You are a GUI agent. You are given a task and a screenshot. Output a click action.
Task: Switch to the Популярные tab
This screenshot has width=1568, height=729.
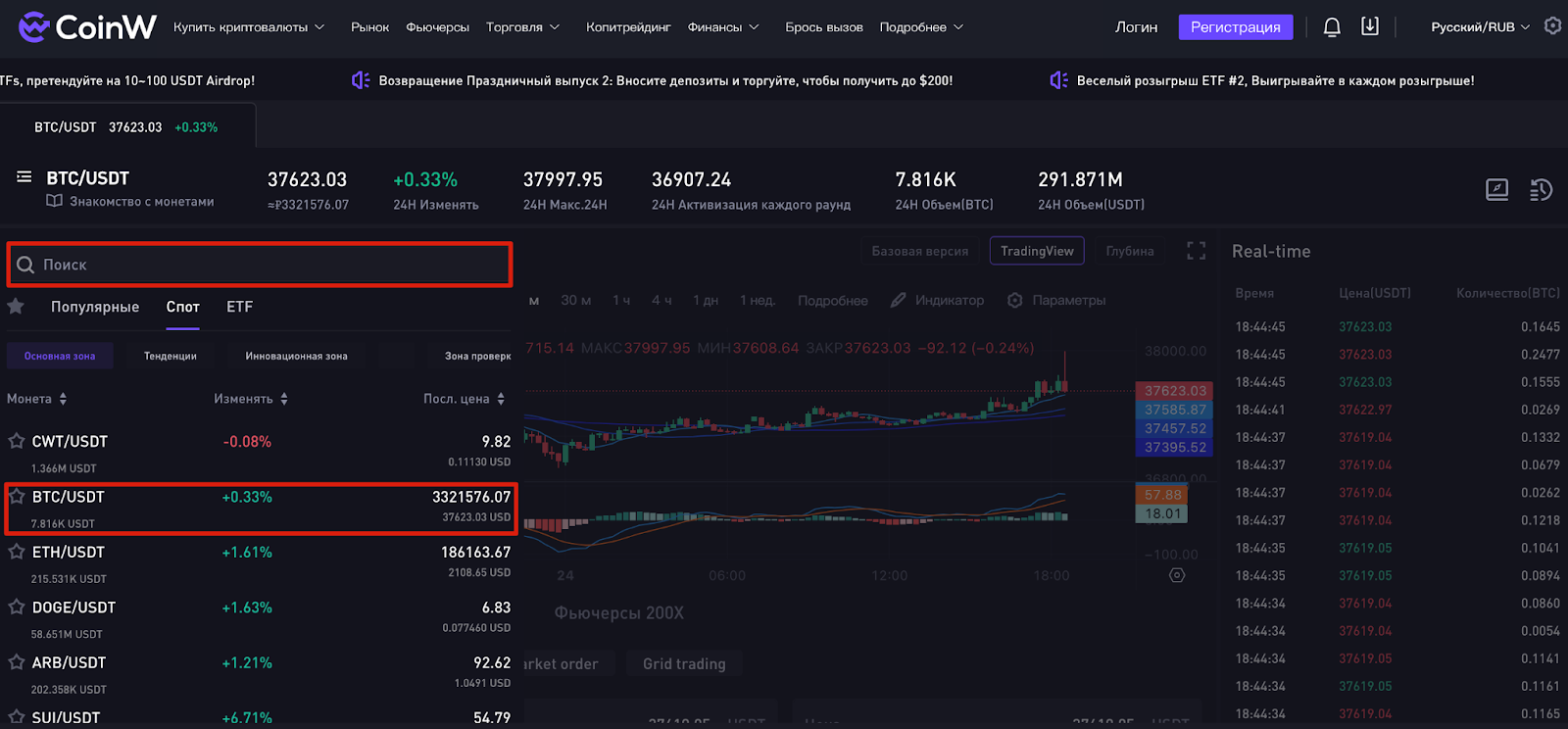[95, 307]
